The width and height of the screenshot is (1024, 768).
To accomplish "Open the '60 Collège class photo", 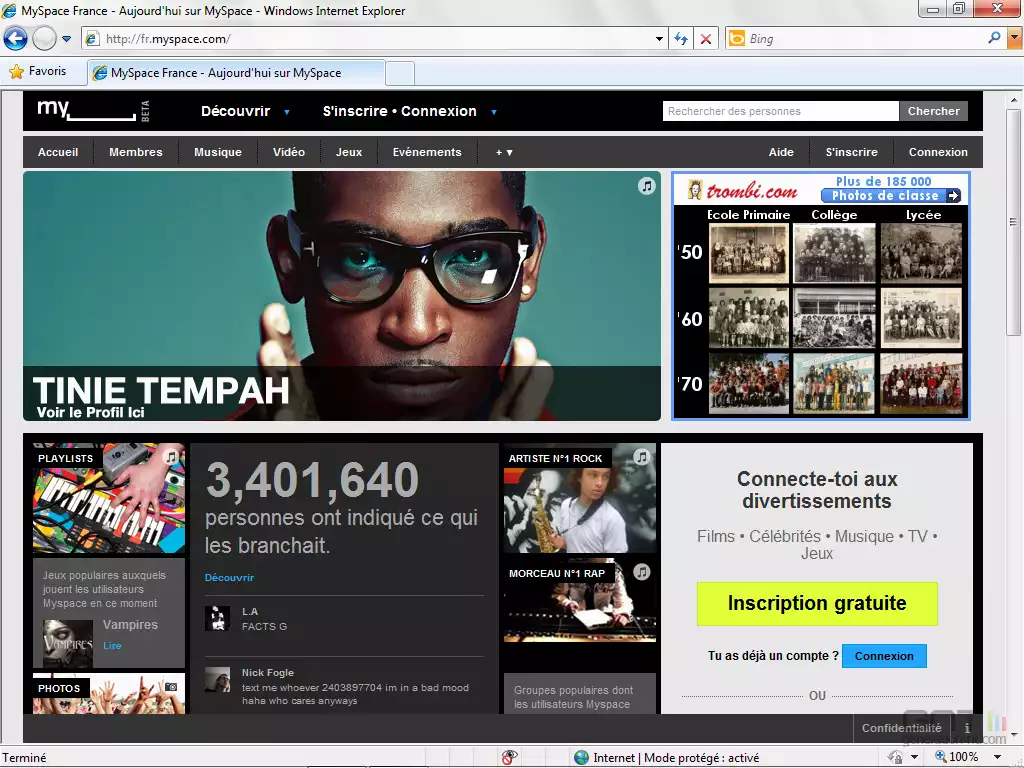I will [834, 318].
